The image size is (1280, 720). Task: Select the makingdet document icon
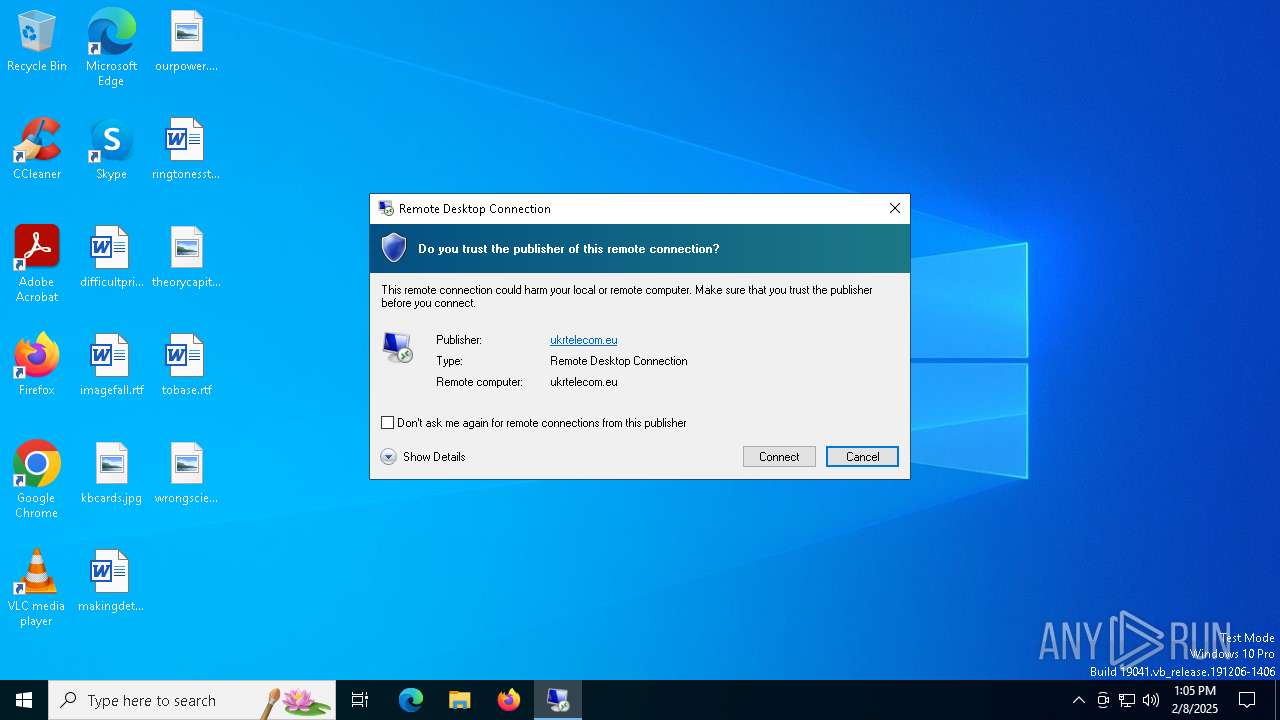coord(111,581)
